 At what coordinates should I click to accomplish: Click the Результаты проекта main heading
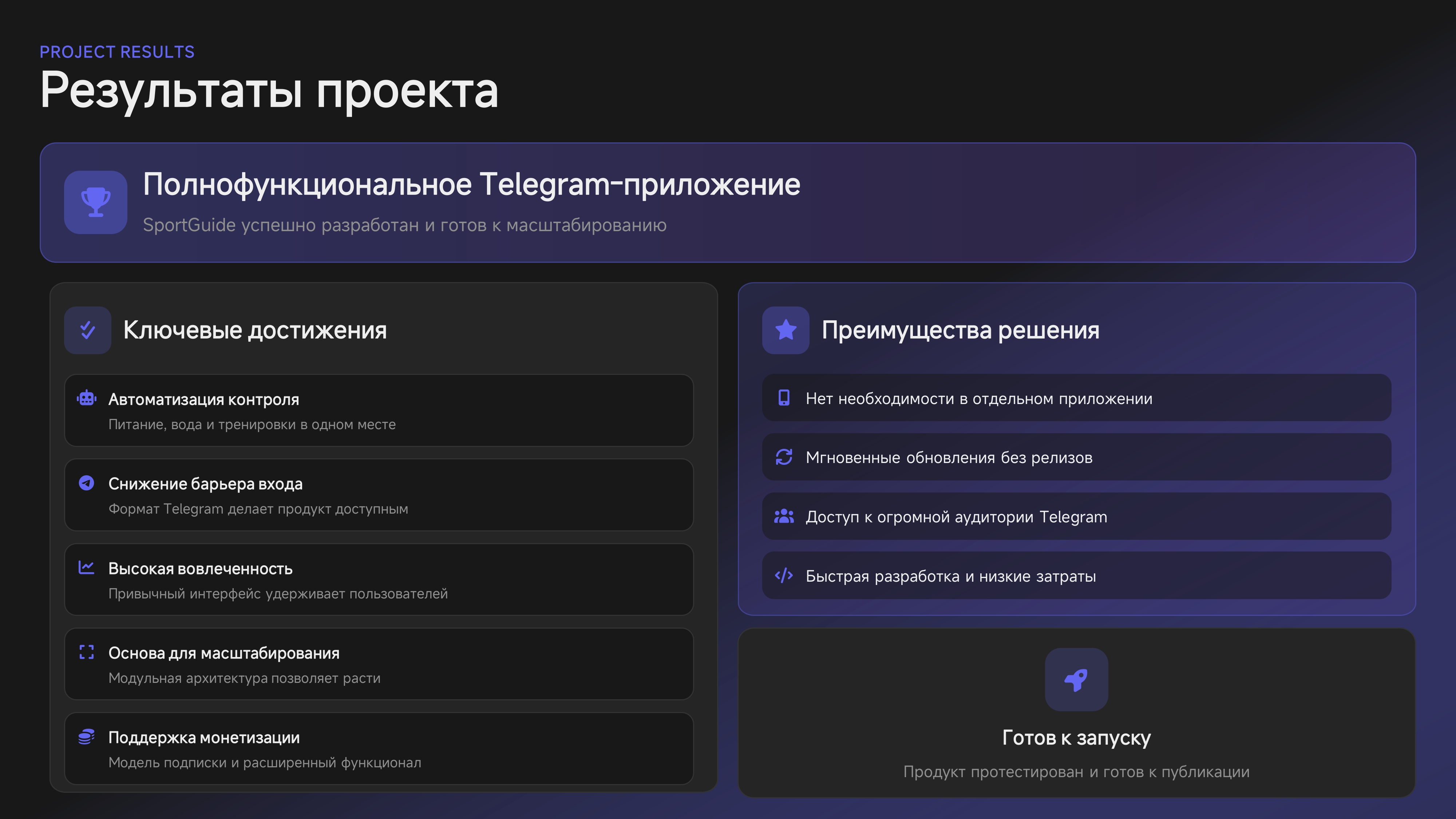click(269, 90)
